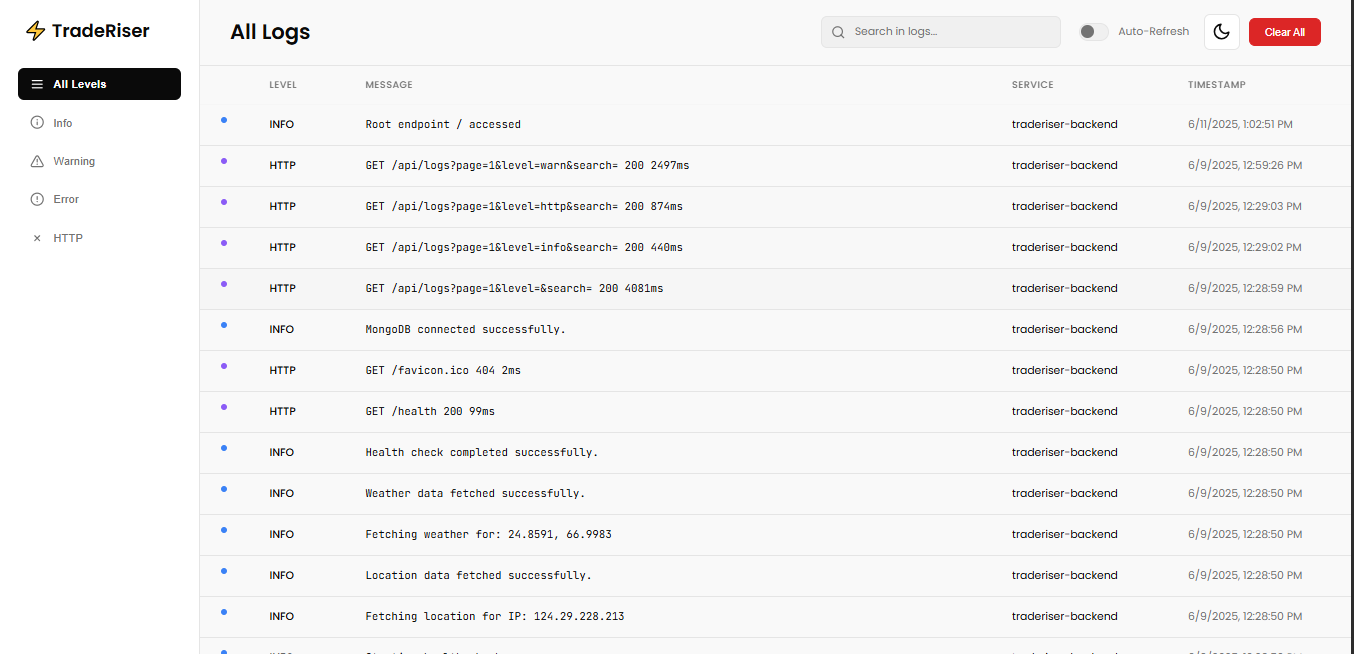The image size is (1354, 654).
Task: Click the hamburger icon on All Levels
Action: pos(37,84)
